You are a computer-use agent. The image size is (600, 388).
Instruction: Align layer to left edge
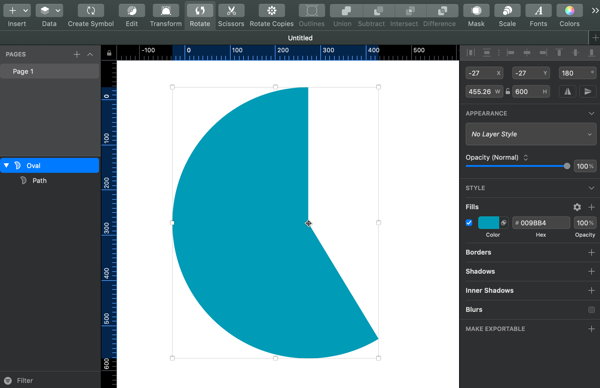[510, 52]
